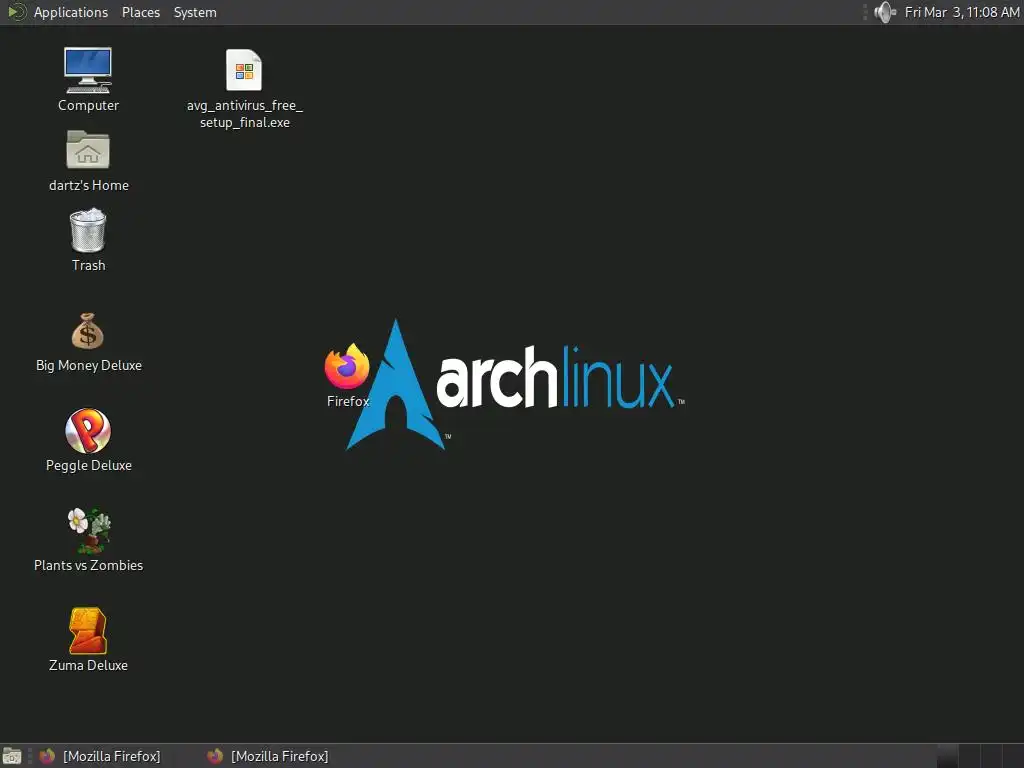Screen dimensions: 1024x768
Task: Select the avg_antivirus_free_setup_final.exe file icon
Action: pyautogui.click(x=244, y=70)
